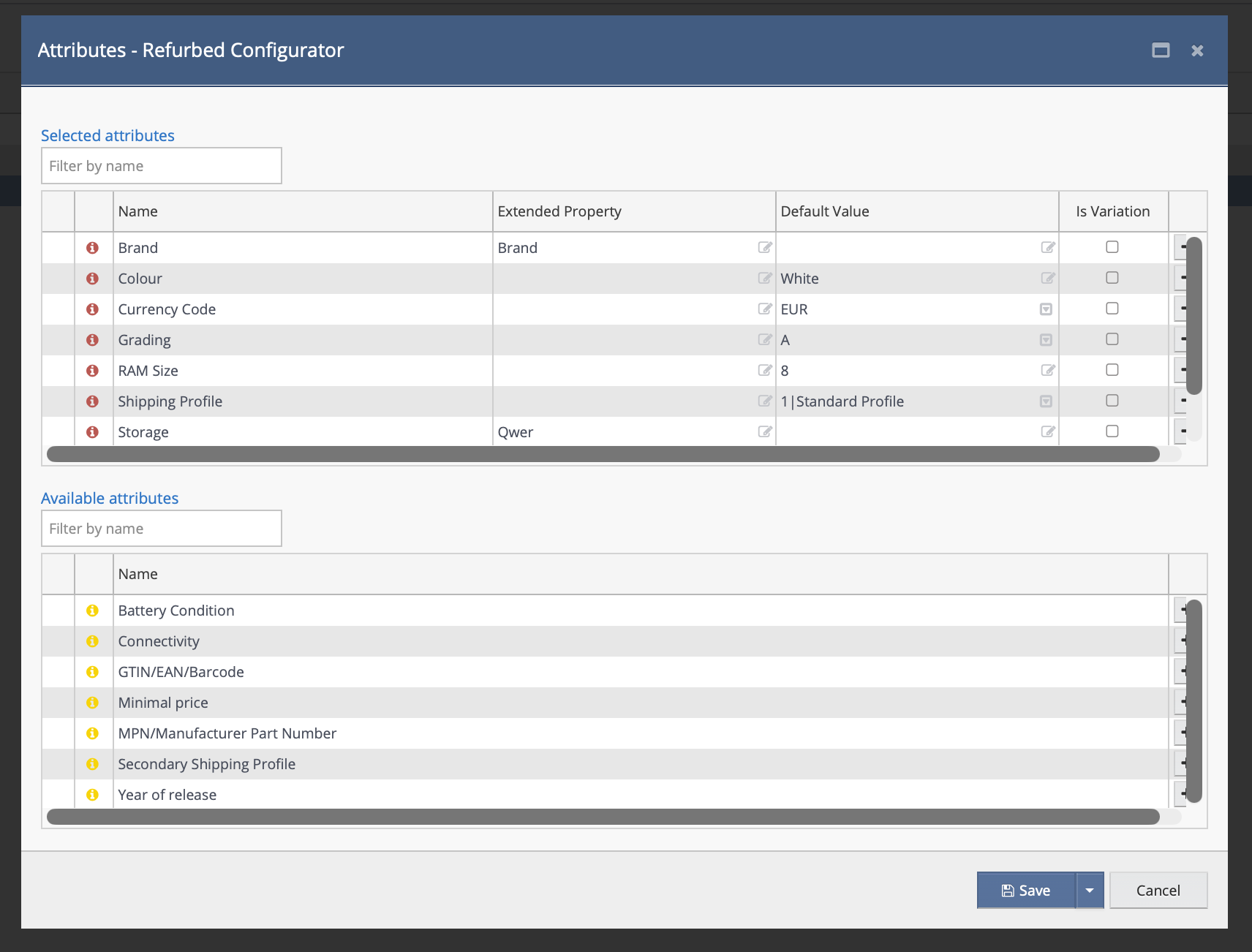The image size is (1252, 952).
Task: Toggle Is Variation checkbox for Storage
Action: [1112, 431]
